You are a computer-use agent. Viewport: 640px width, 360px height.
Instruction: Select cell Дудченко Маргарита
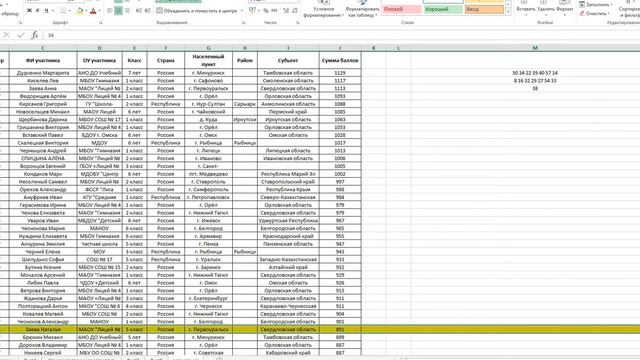pyautogui.click(x=43, y=73)
